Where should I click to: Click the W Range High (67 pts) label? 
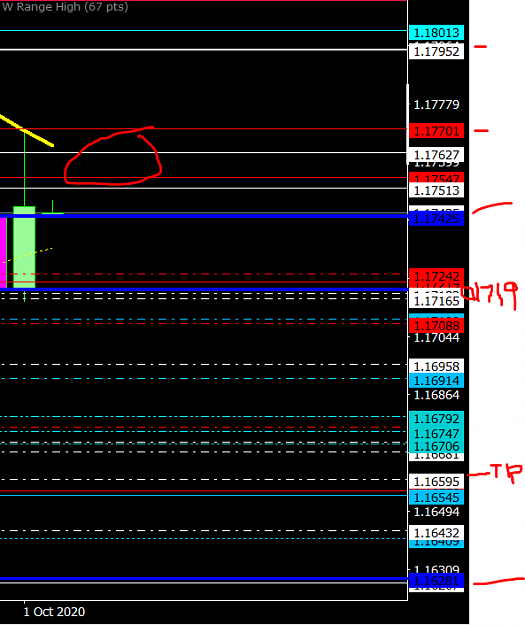pyautogui.click(x=65, y=7)
